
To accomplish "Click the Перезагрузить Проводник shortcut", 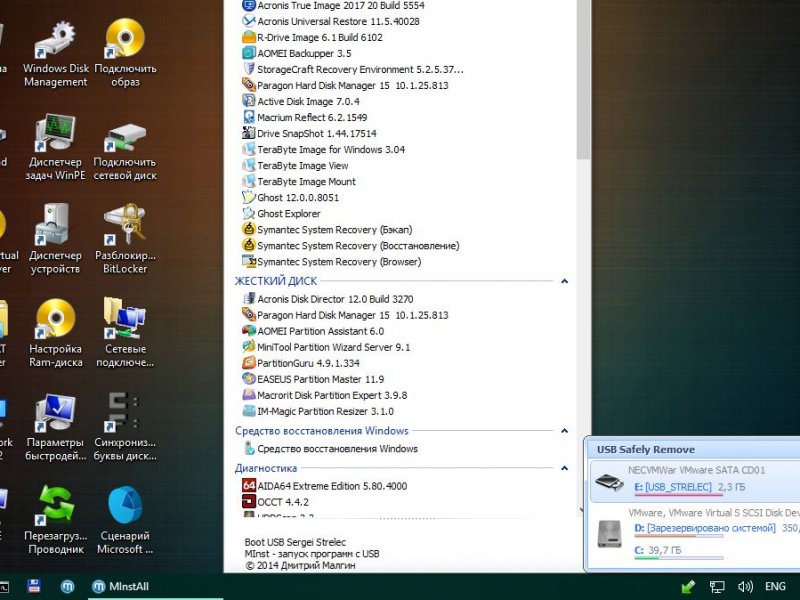I will (x=56, y=520).
